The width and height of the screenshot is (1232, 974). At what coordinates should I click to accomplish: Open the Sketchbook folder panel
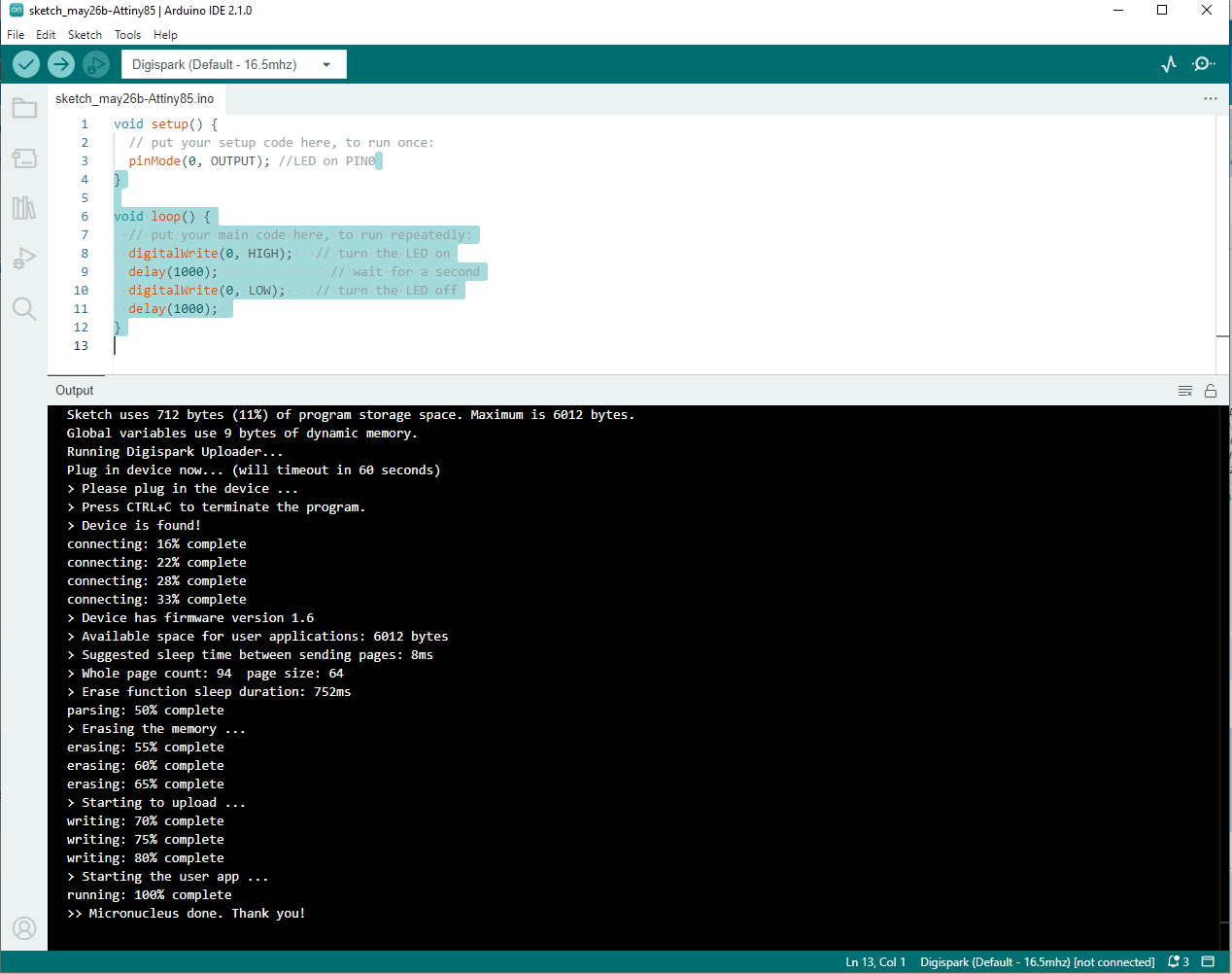24,108
